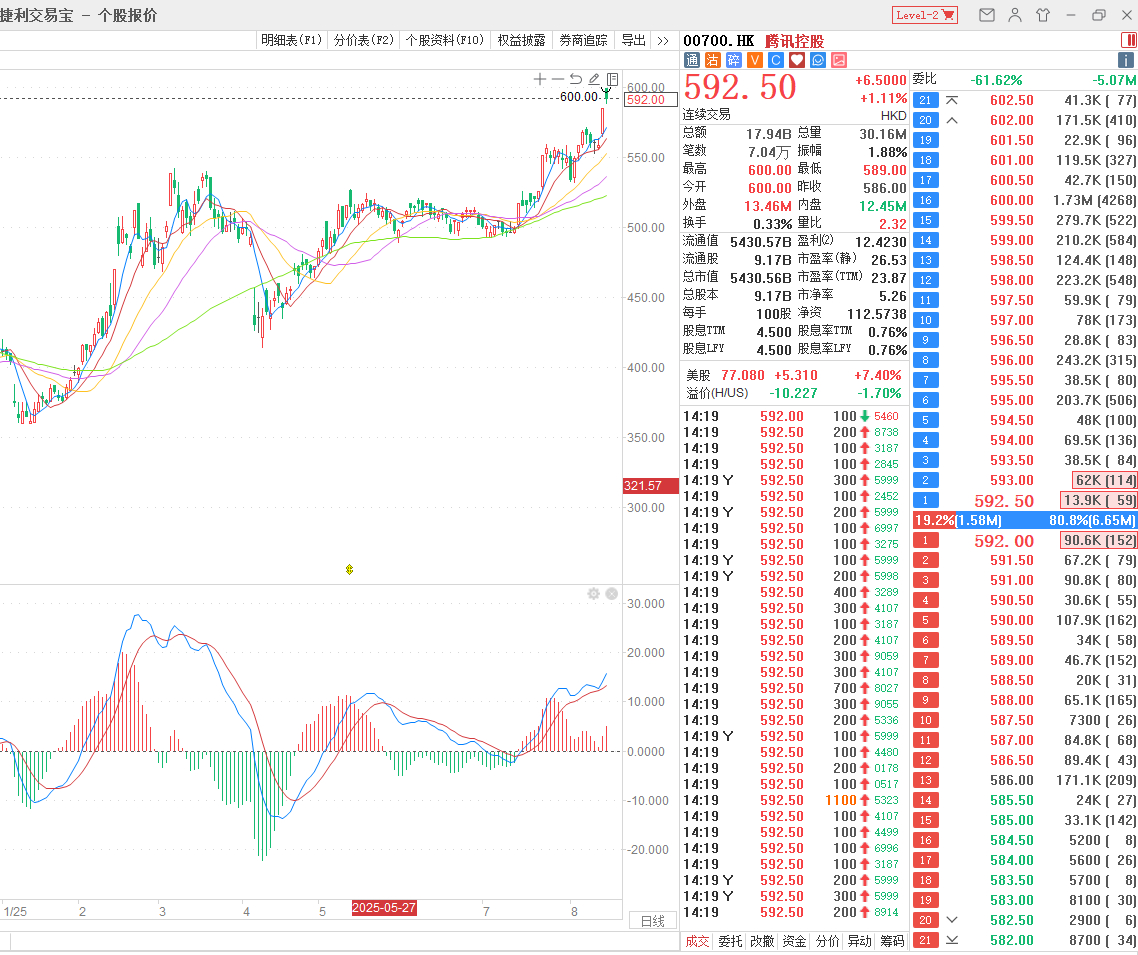1138x955 pixels.
Task: Expand more tabs with >> arrow
Action: coord(663,41)
